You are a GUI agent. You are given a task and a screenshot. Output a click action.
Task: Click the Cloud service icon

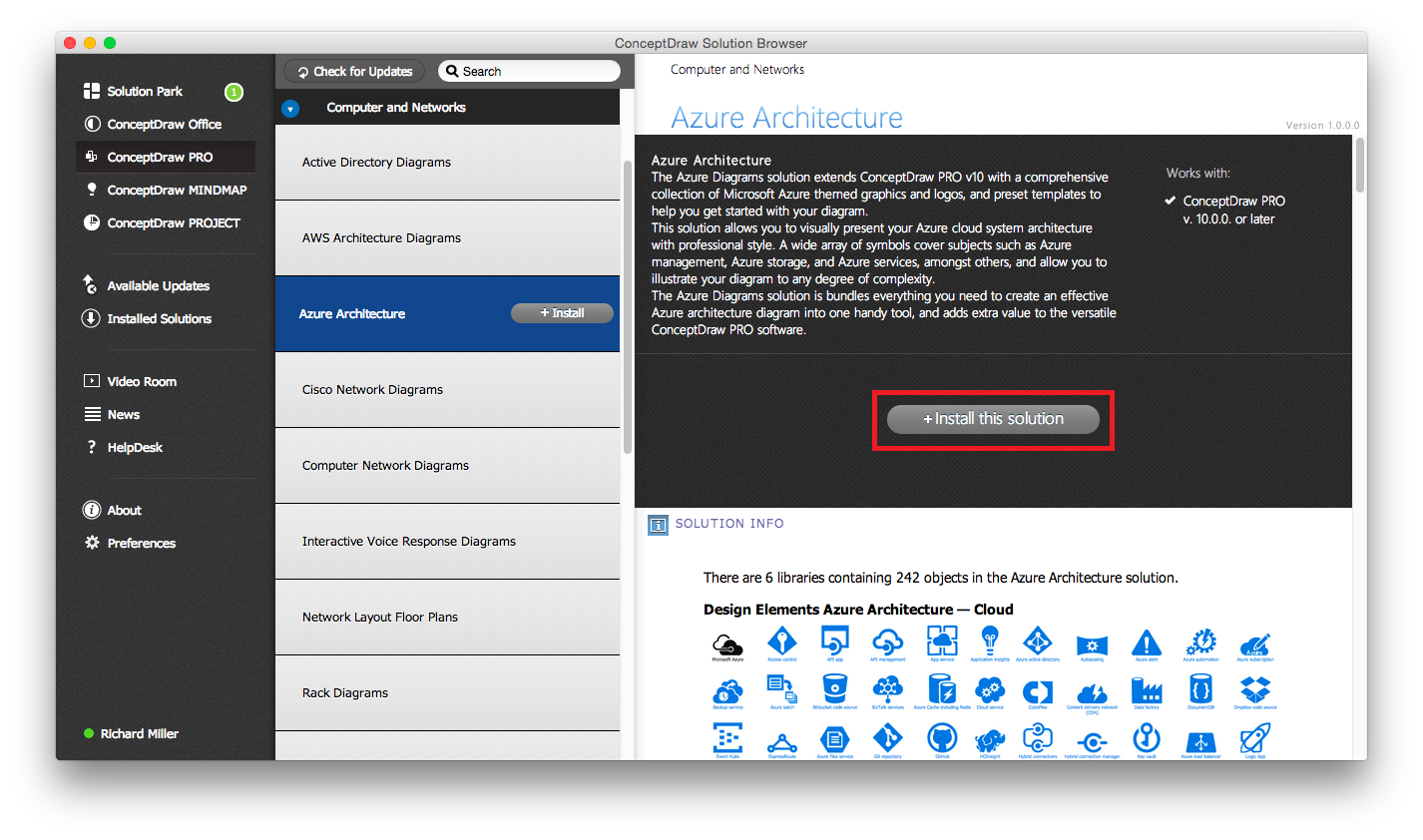tap(990, 691)
